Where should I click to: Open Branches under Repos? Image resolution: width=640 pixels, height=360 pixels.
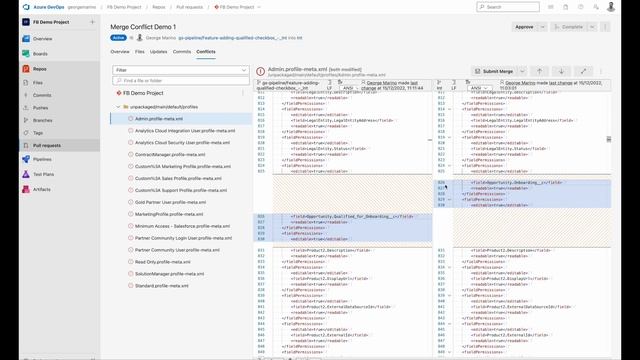(x=43, y=121)
